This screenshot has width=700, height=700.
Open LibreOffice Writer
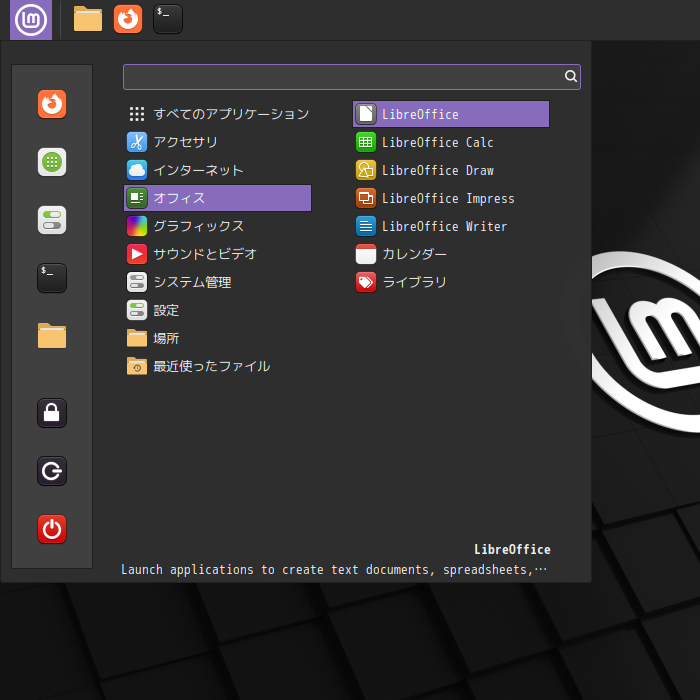click(444, 226)
